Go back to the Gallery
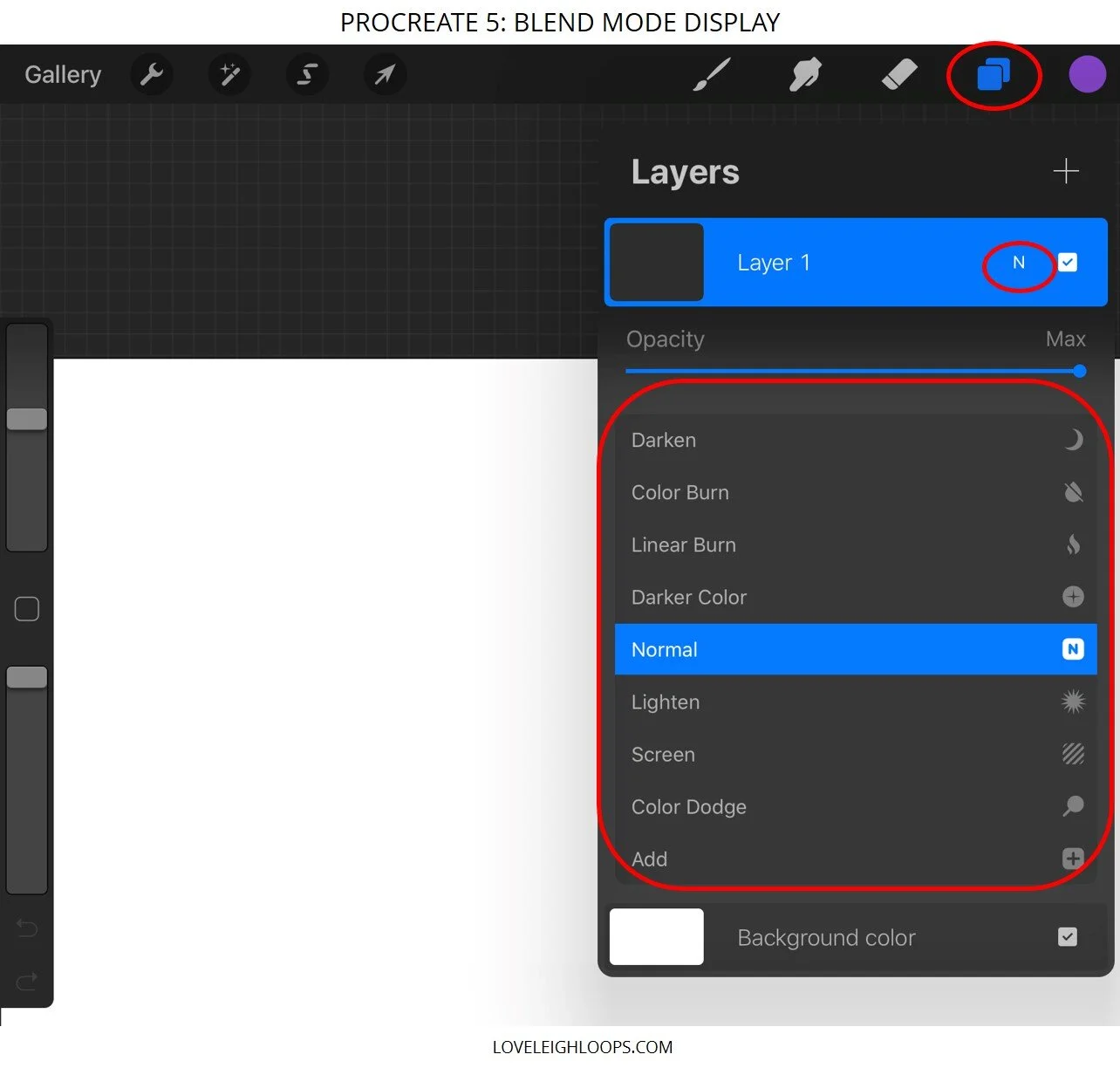This screenshot has height=1068, width=1120. (62, 74)
